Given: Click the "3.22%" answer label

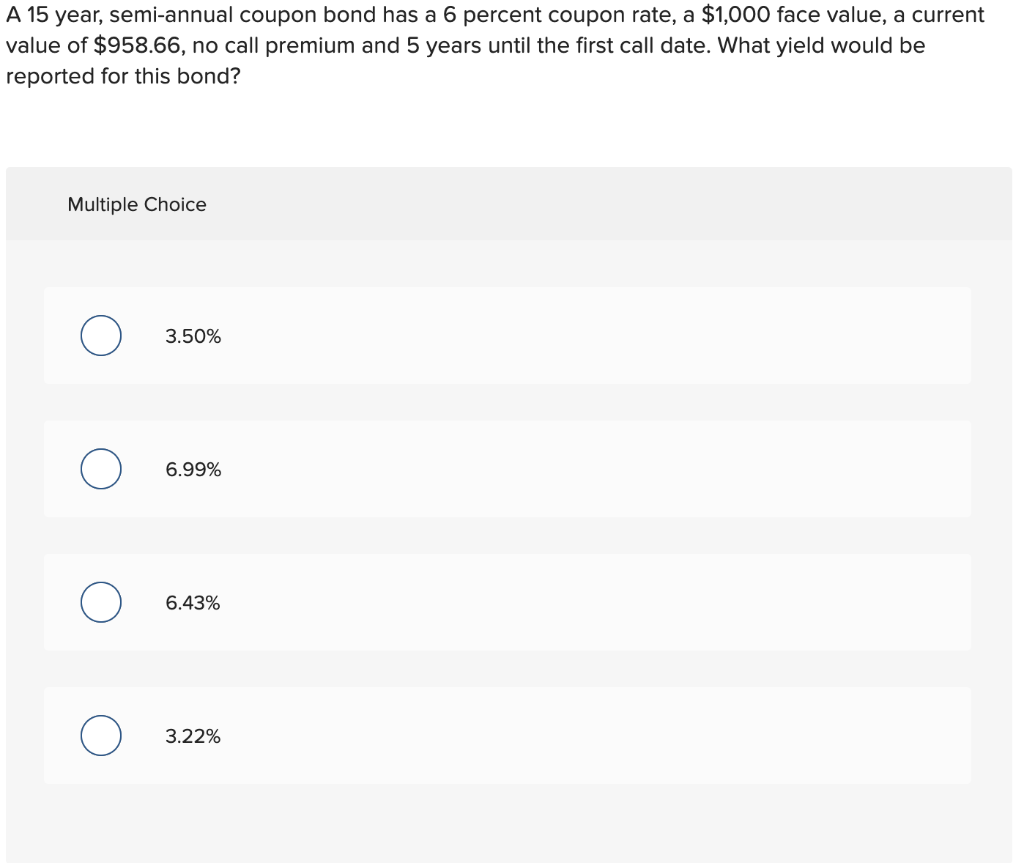Looking at the screenshot, I should click(x=193, y=737).
